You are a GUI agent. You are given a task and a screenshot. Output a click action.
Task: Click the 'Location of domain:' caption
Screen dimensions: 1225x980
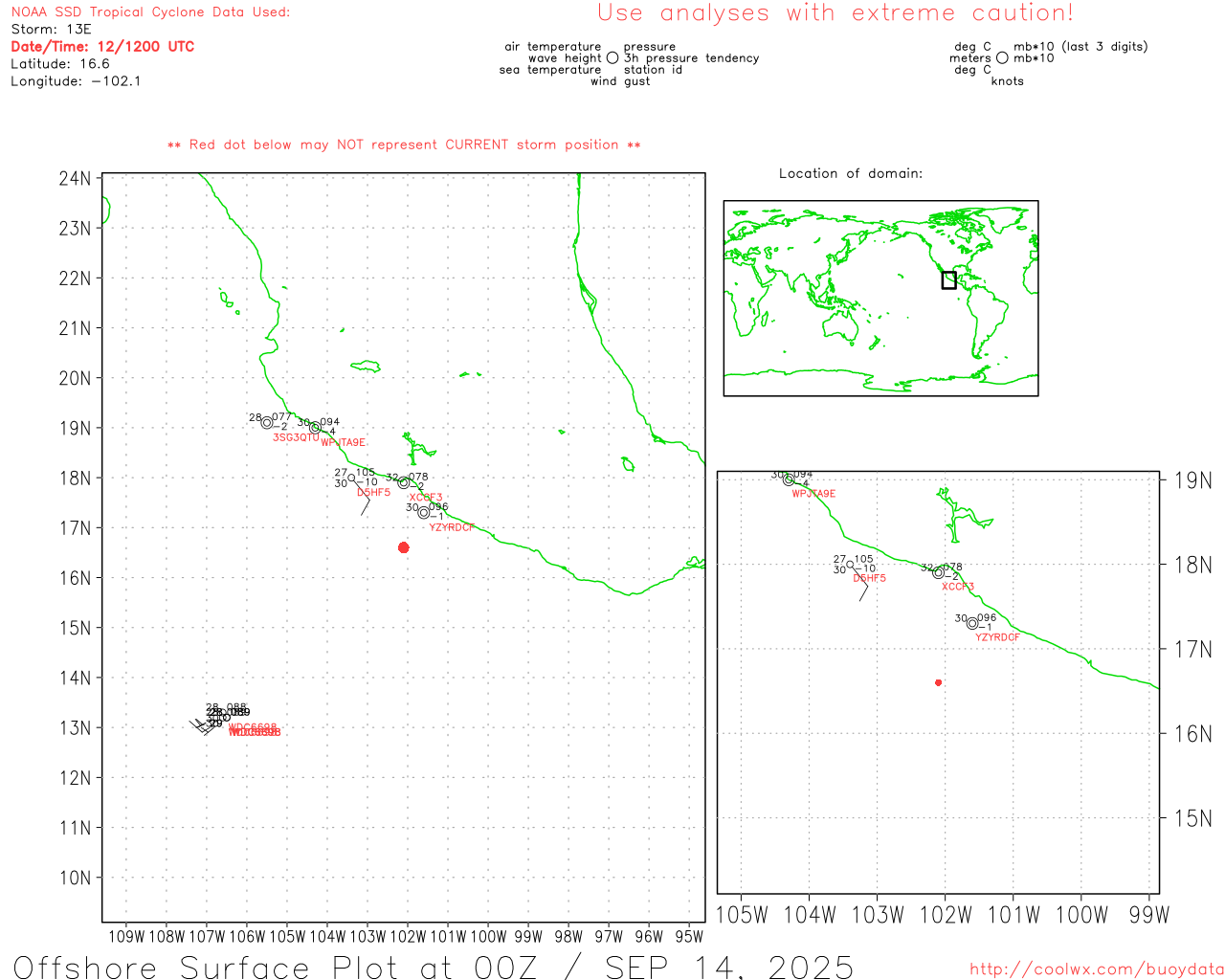tap(851, 173)
